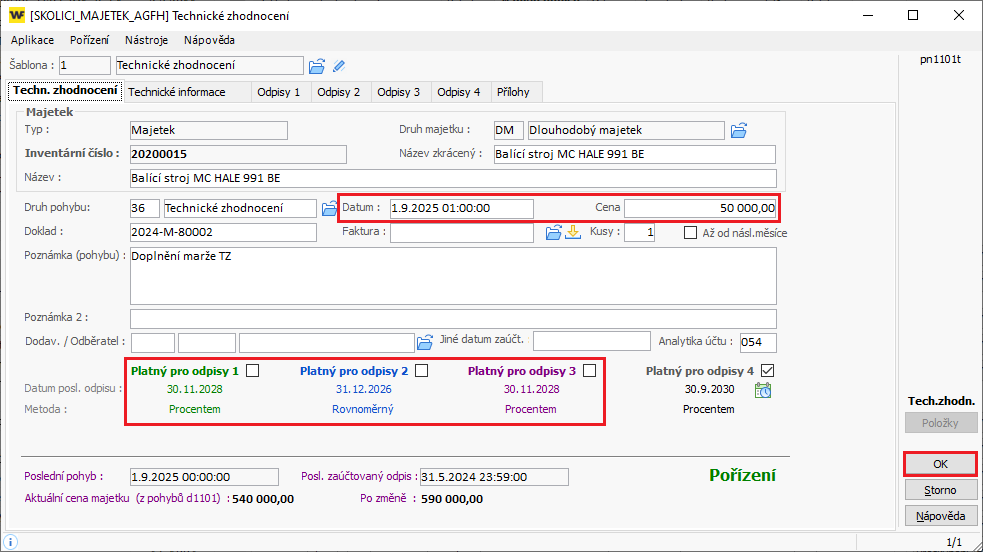Tick the Platný pro odpisy 2 checkbox
Viewport: 983px width, 552px height.
(422, 371)
